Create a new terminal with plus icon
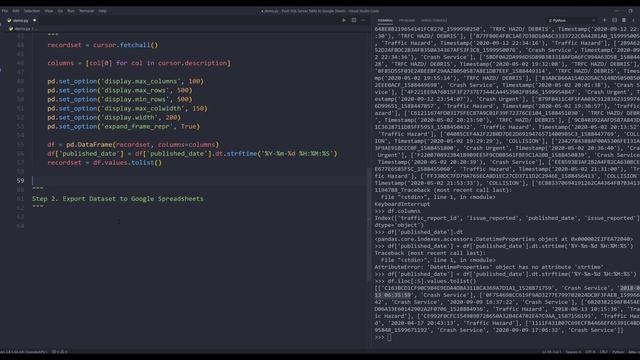The image size is (640, 360). [x=604, y=20]
